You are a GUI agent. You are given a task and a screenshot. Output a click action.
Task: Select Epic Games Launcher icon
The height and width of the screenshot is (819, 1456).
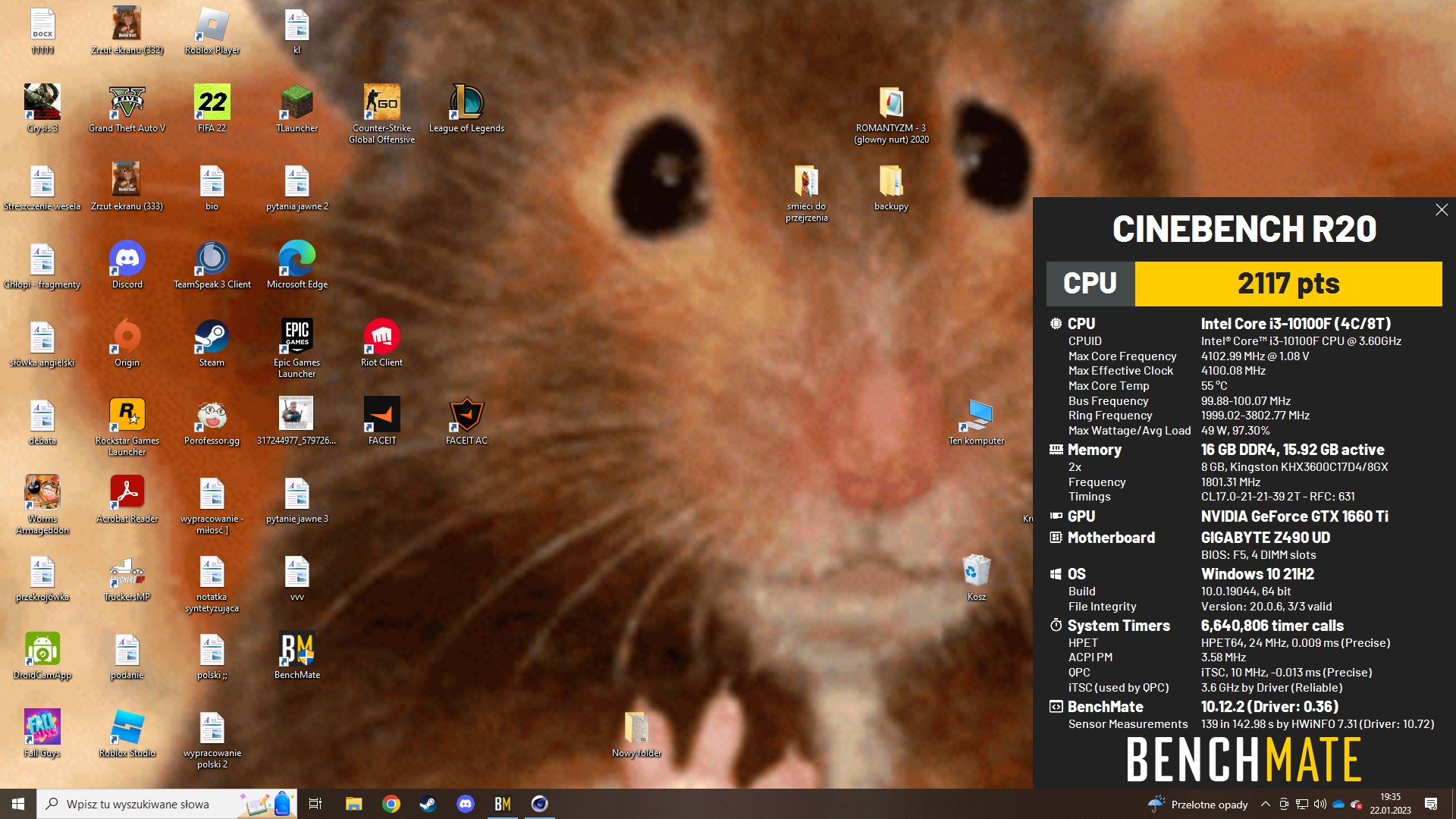297,349
